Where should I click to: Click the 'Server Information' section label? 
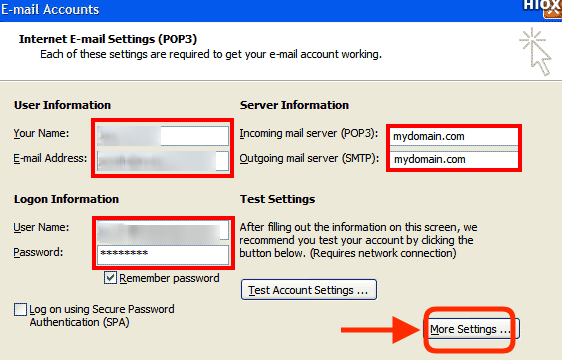(294, 105)
